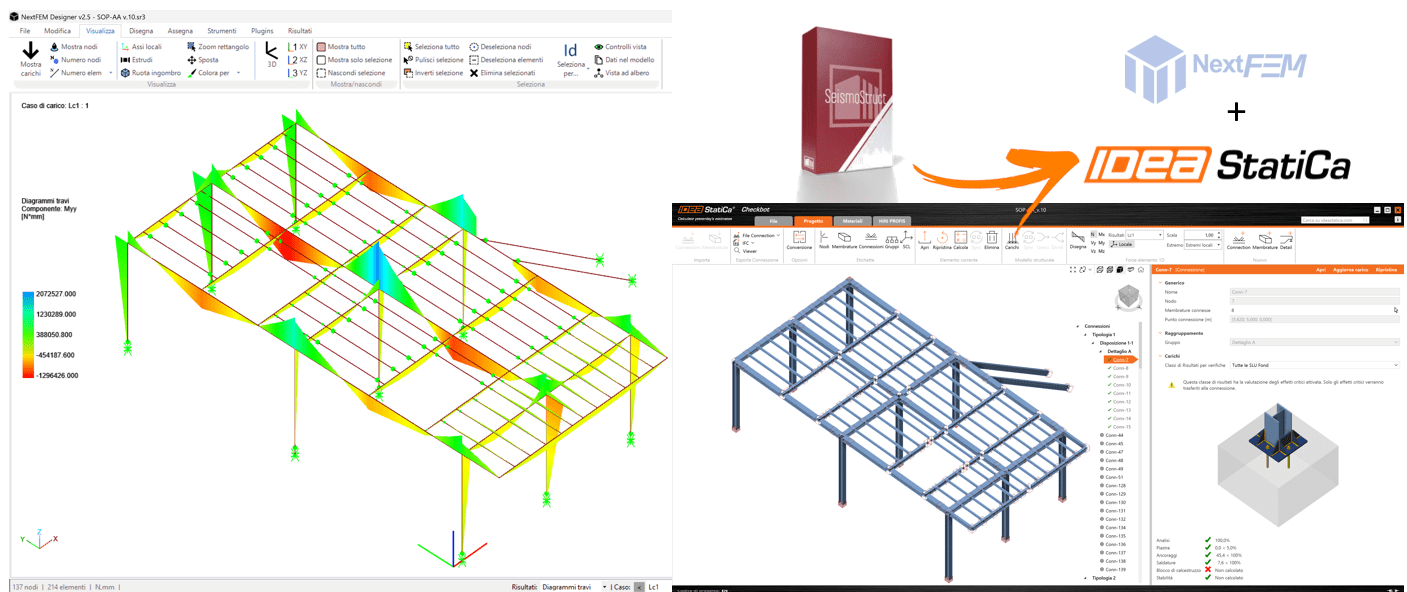Screen dimensions: 1407x592
Task: Click Apri icon in Checkbot ribbon
Action: [925, 236]
